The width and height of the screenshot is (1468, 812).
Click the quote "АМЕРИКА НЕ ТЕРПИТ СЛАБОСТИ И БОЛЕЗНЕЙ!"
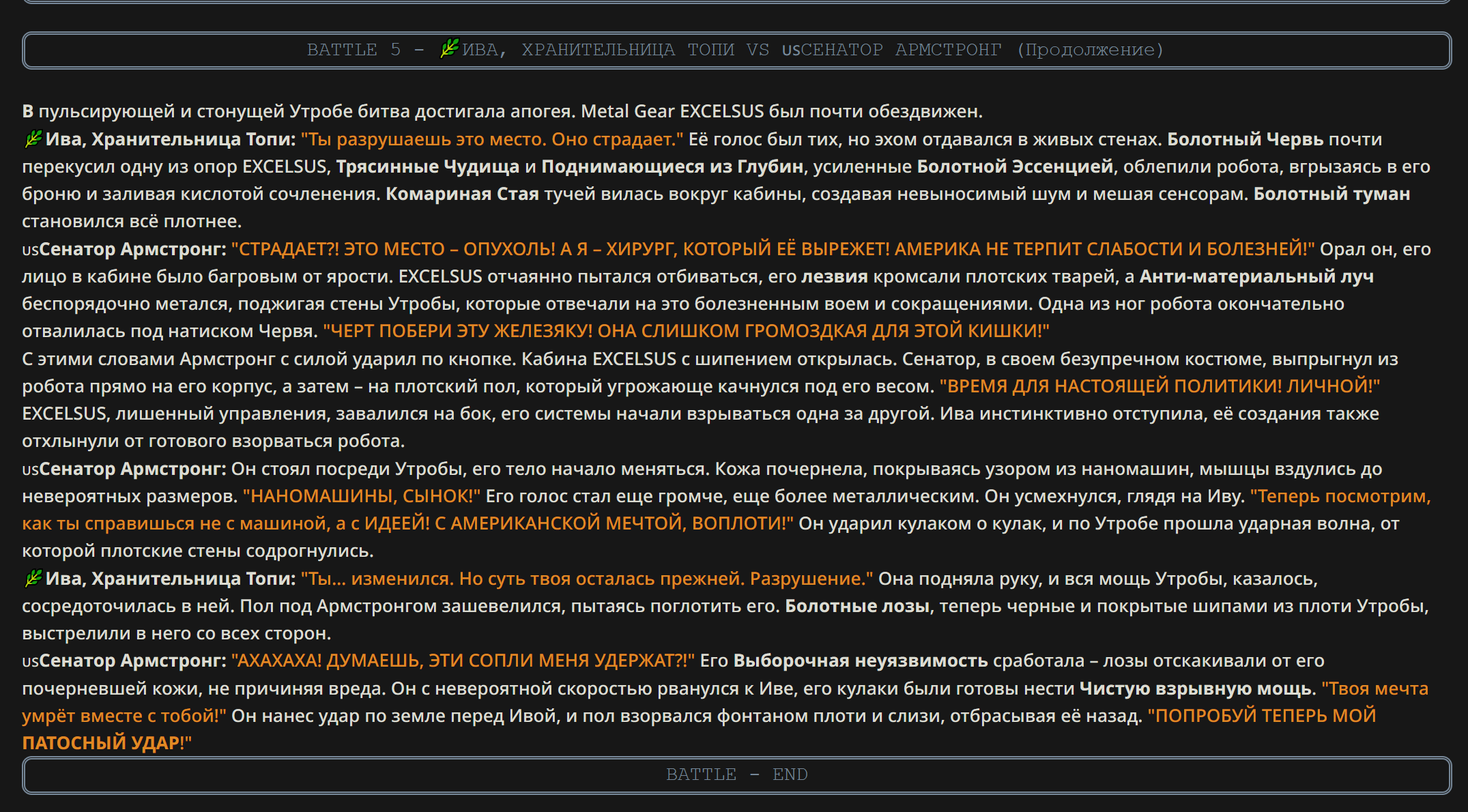click(x=1104, y=249)
